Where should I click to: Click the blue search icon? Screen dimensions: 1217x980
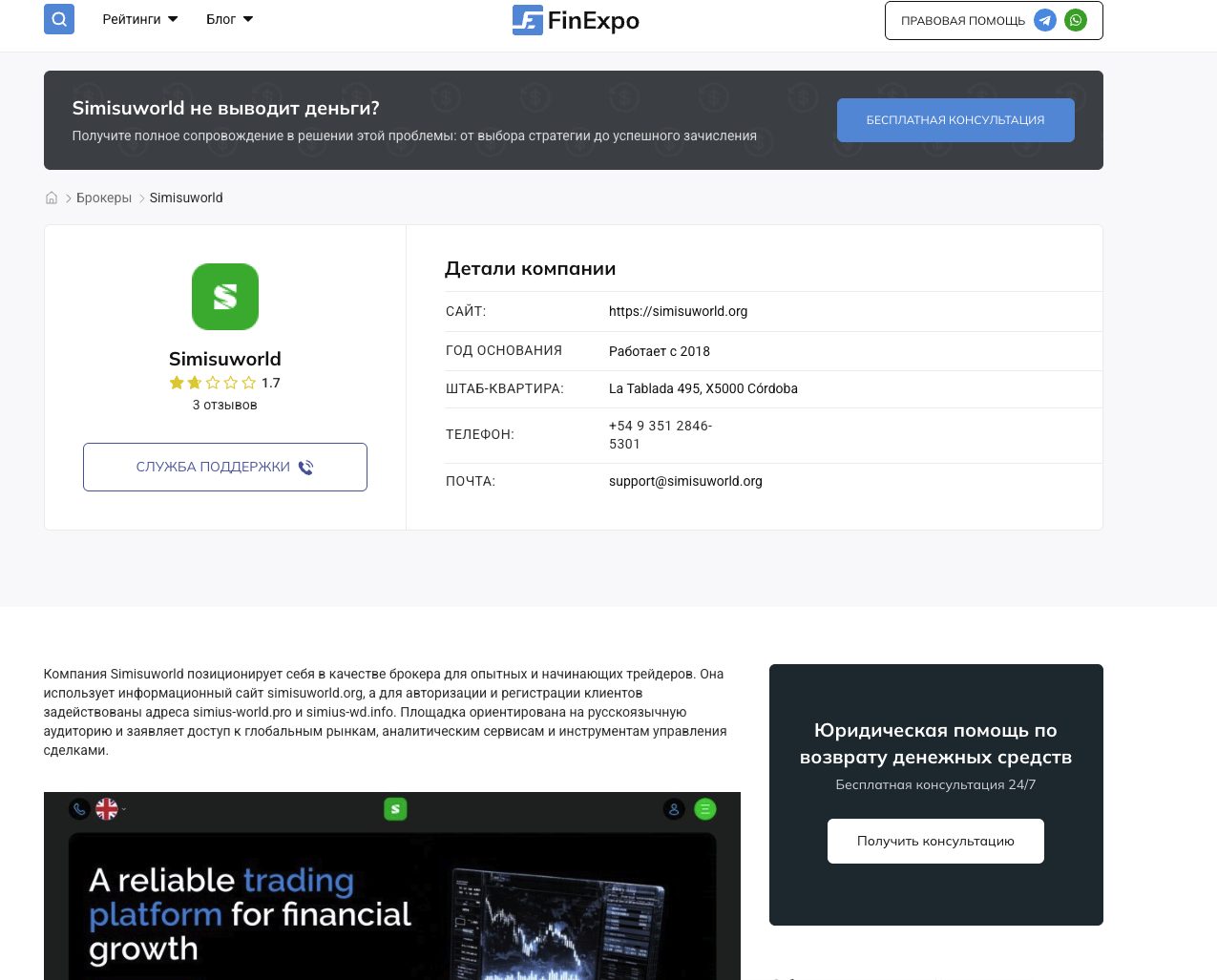point(59,18)
